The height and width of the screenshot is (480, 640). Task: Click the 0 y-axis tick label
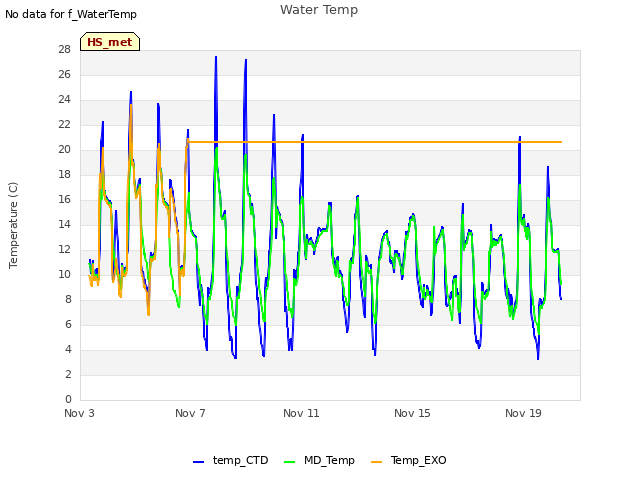68,399
